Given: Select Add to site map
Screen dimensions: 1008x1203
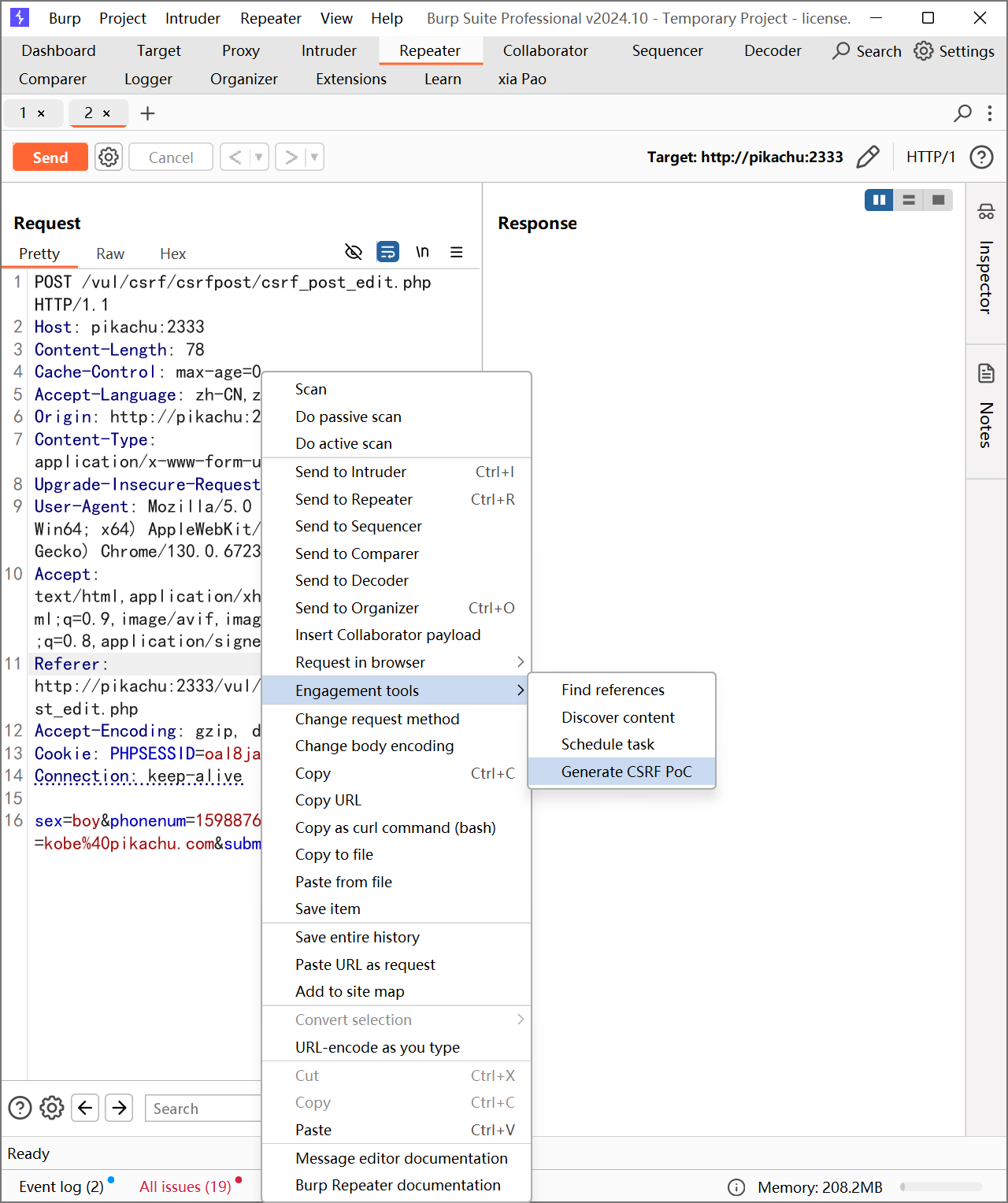Looking at the screenshot, I should [x=396, y=991].
